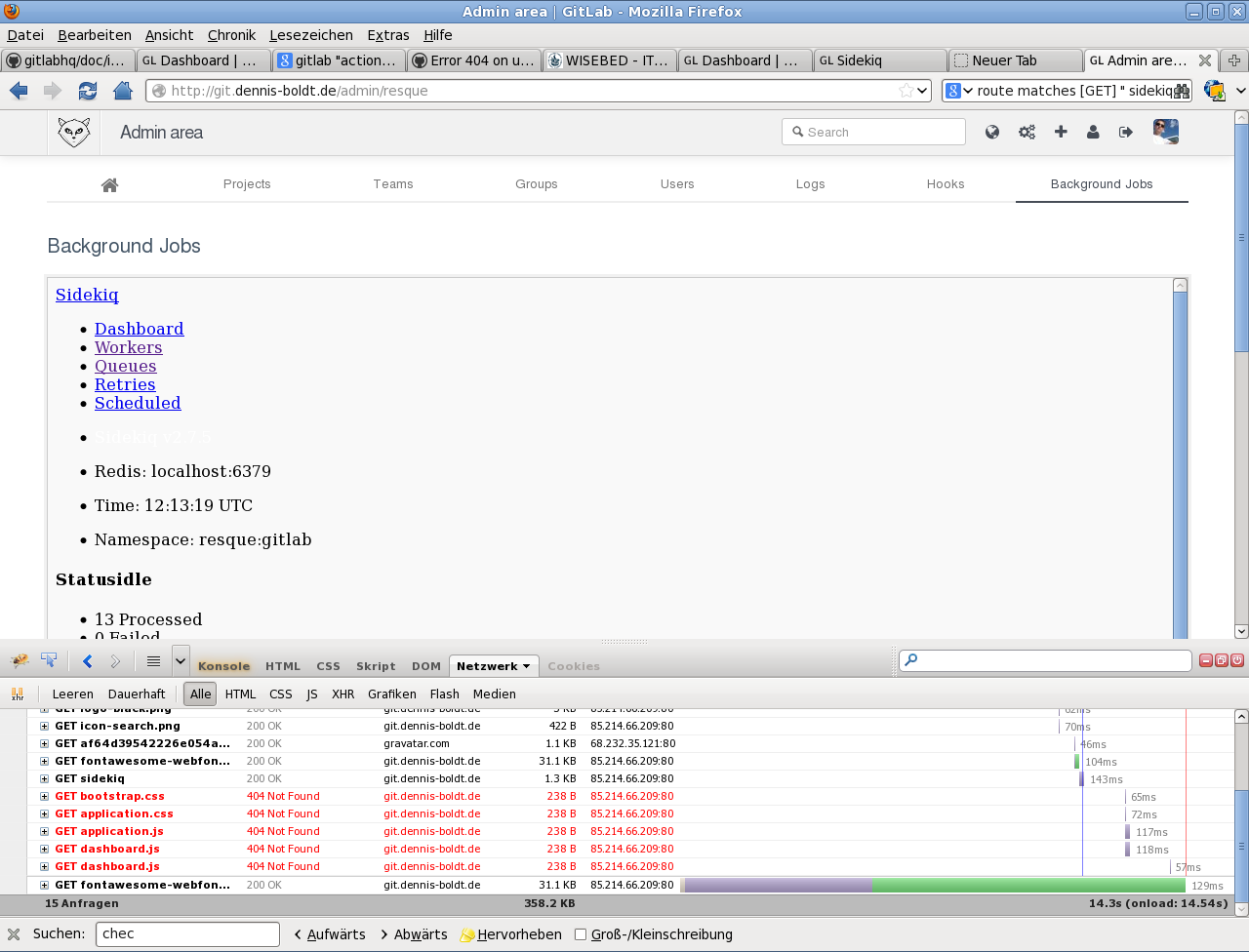Switch to the Neuer Tab tab
This screenshot has height=952, width=1249.
point(1015,60)
